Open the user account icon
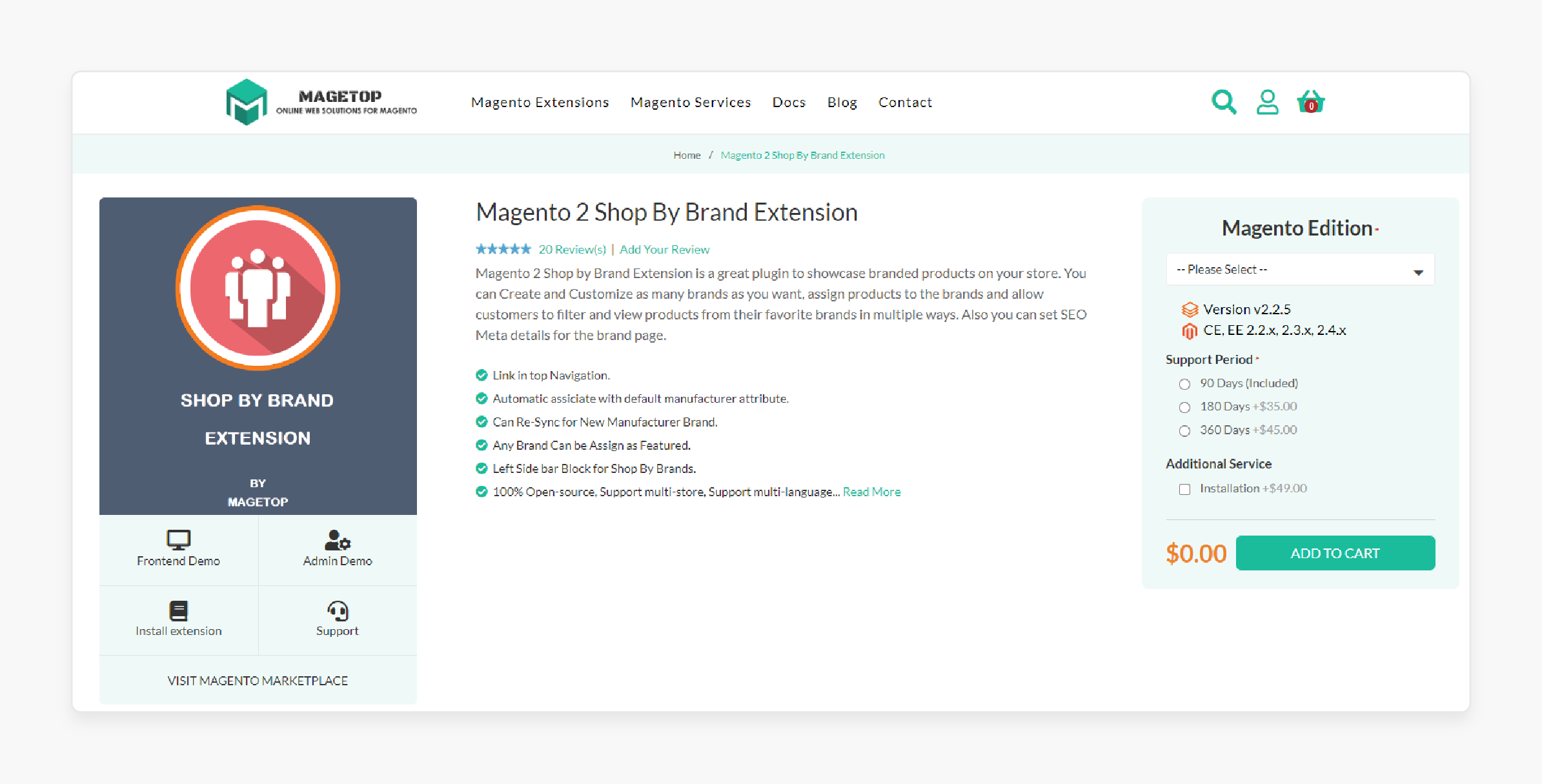1542x784 pixels. click(1267, 102)
